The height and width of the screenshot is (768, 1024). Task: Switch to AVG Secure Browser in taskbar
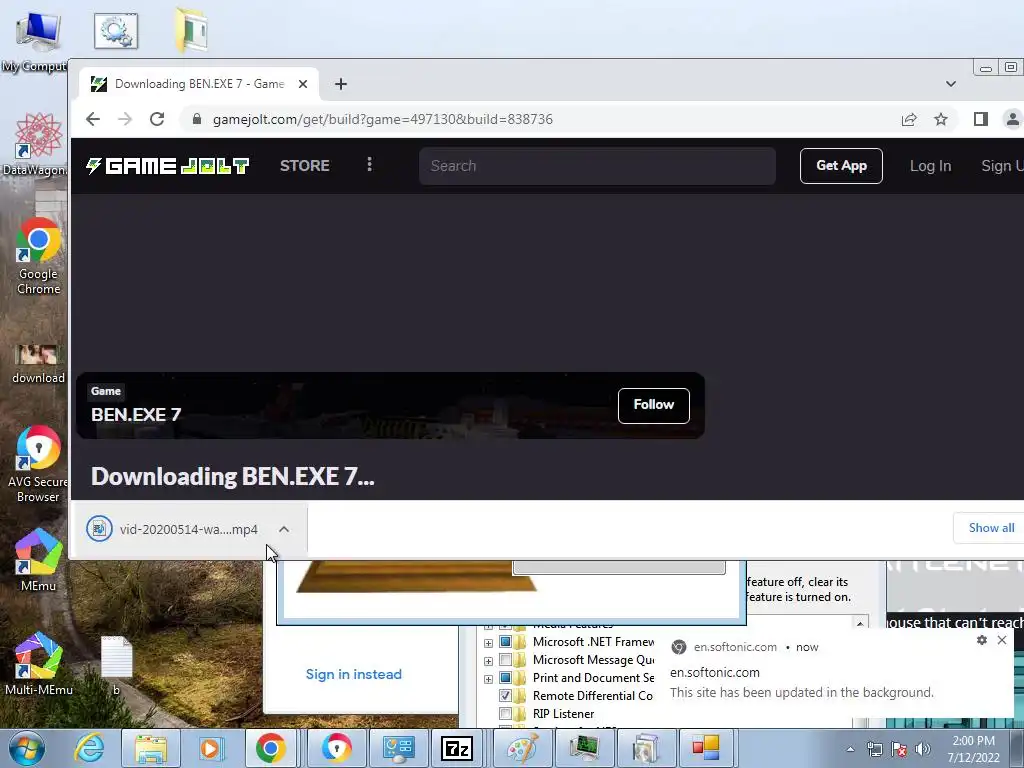click(336, 748)
